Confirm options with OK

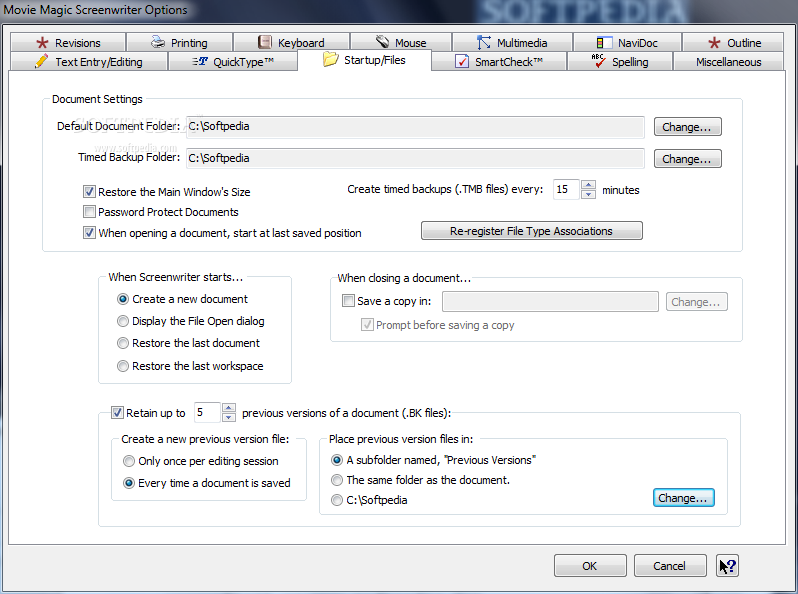point(590,565)
